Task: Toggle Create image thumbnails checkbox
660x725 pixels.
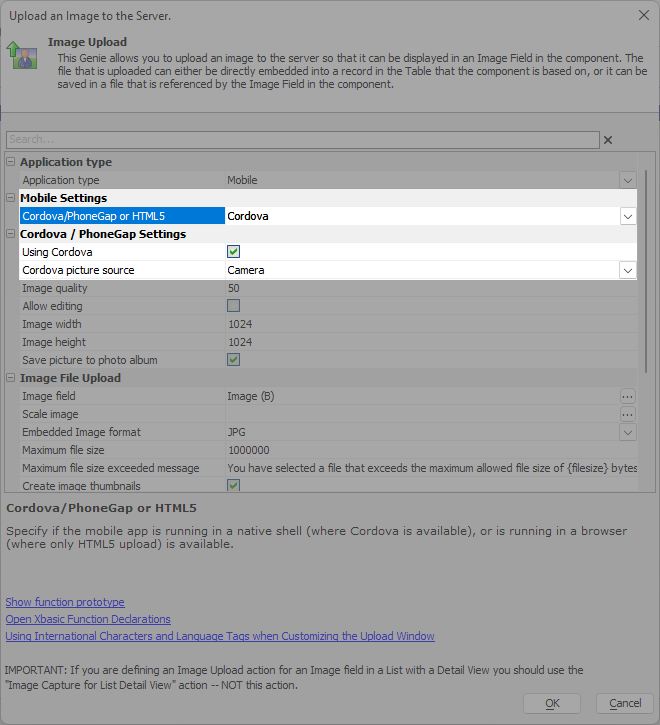Action: [234, 485]
